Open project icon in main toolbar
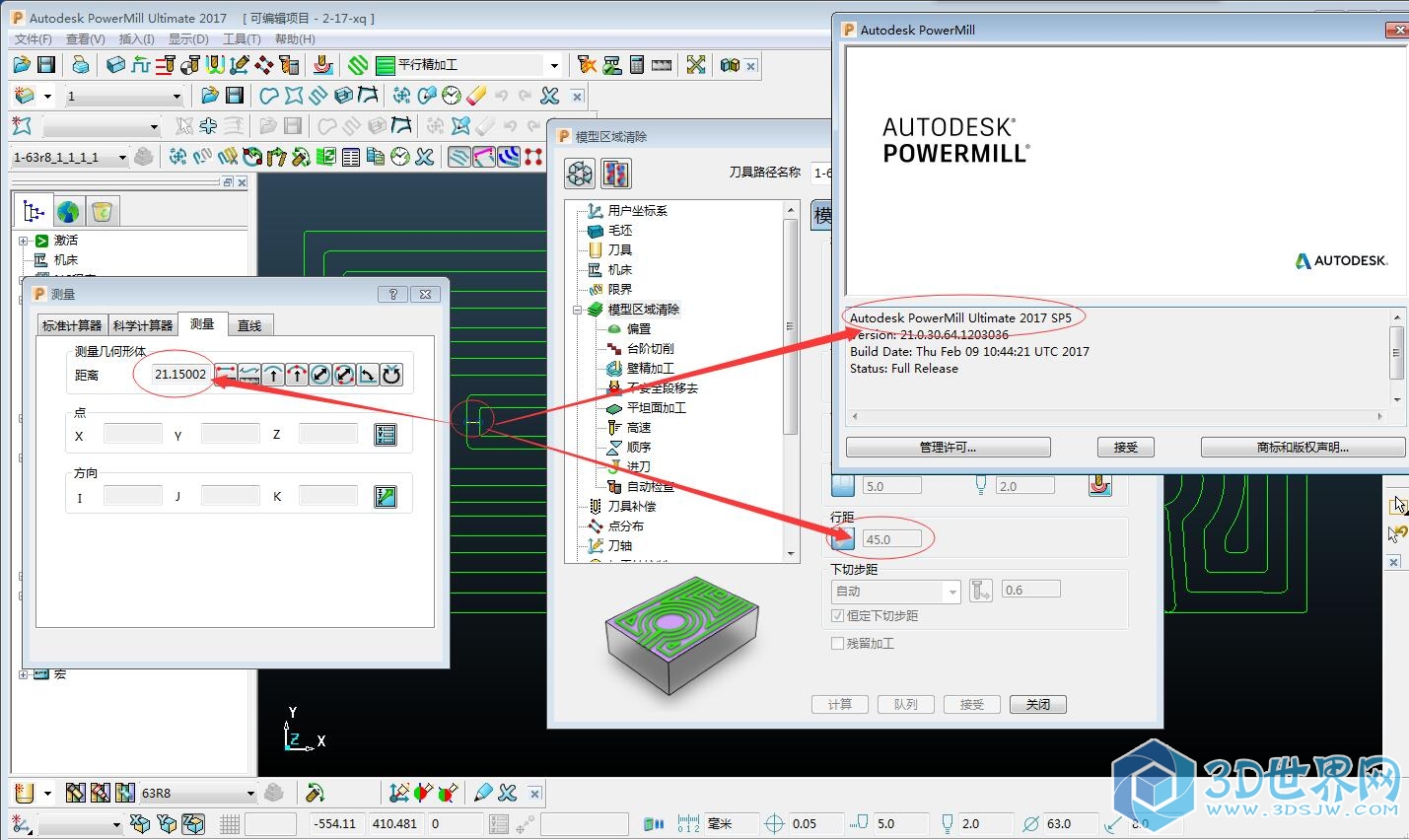Image resolution: width=1409 pixels, height=840 pixels. coord(22,65)
